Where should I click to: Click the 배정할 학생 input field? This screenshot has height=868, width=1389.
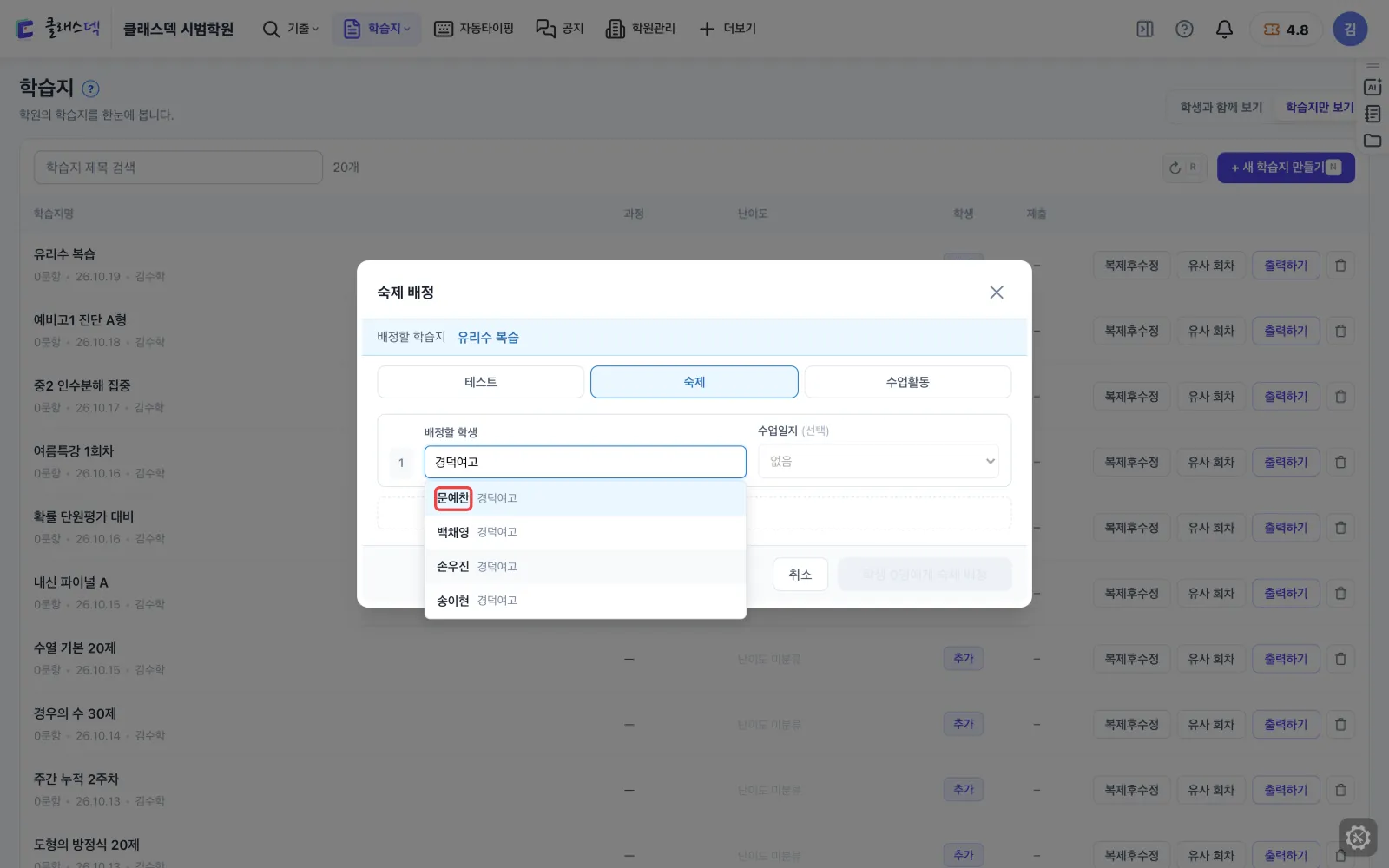[585, 462]
